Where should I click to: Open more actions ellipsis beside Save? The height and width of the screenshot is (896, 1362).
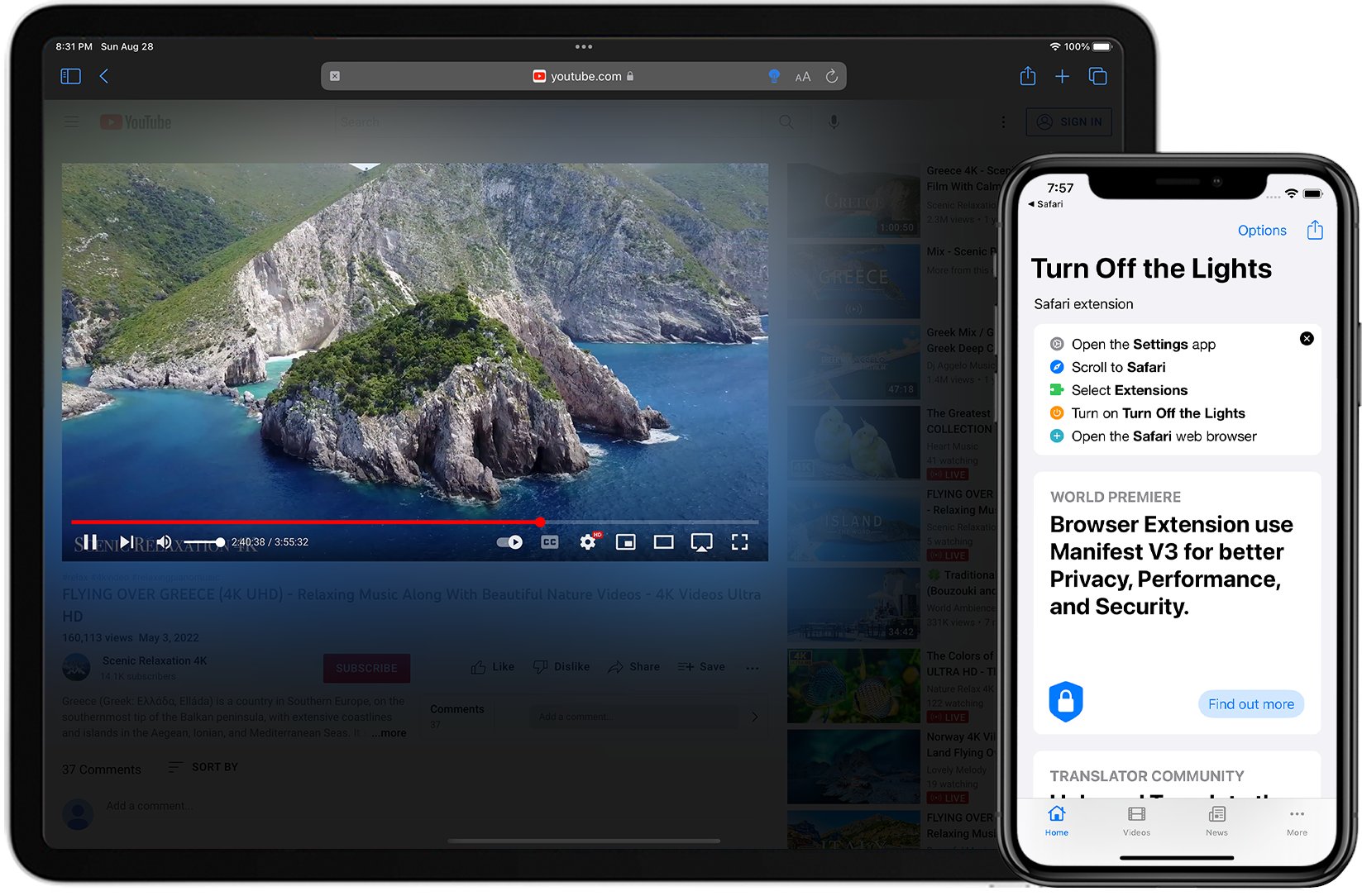pyautogui.click(x=753, y=668)
